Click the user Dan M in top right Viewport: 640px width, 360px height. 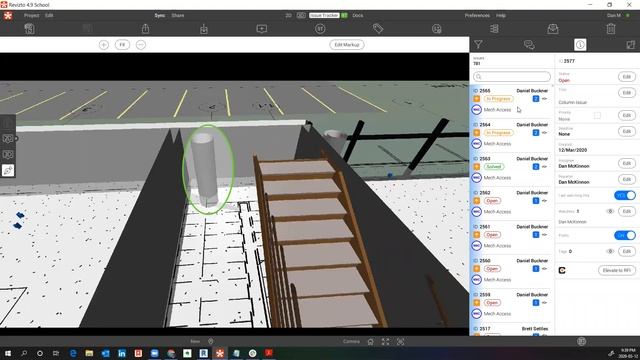(613, 16)
